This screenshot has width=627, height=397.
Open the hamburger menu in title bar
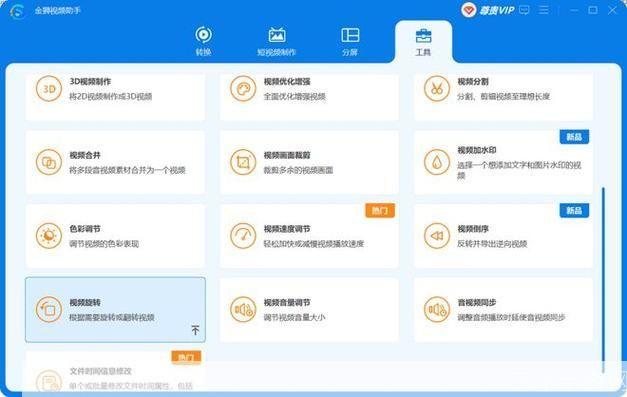tap(543, 10)
